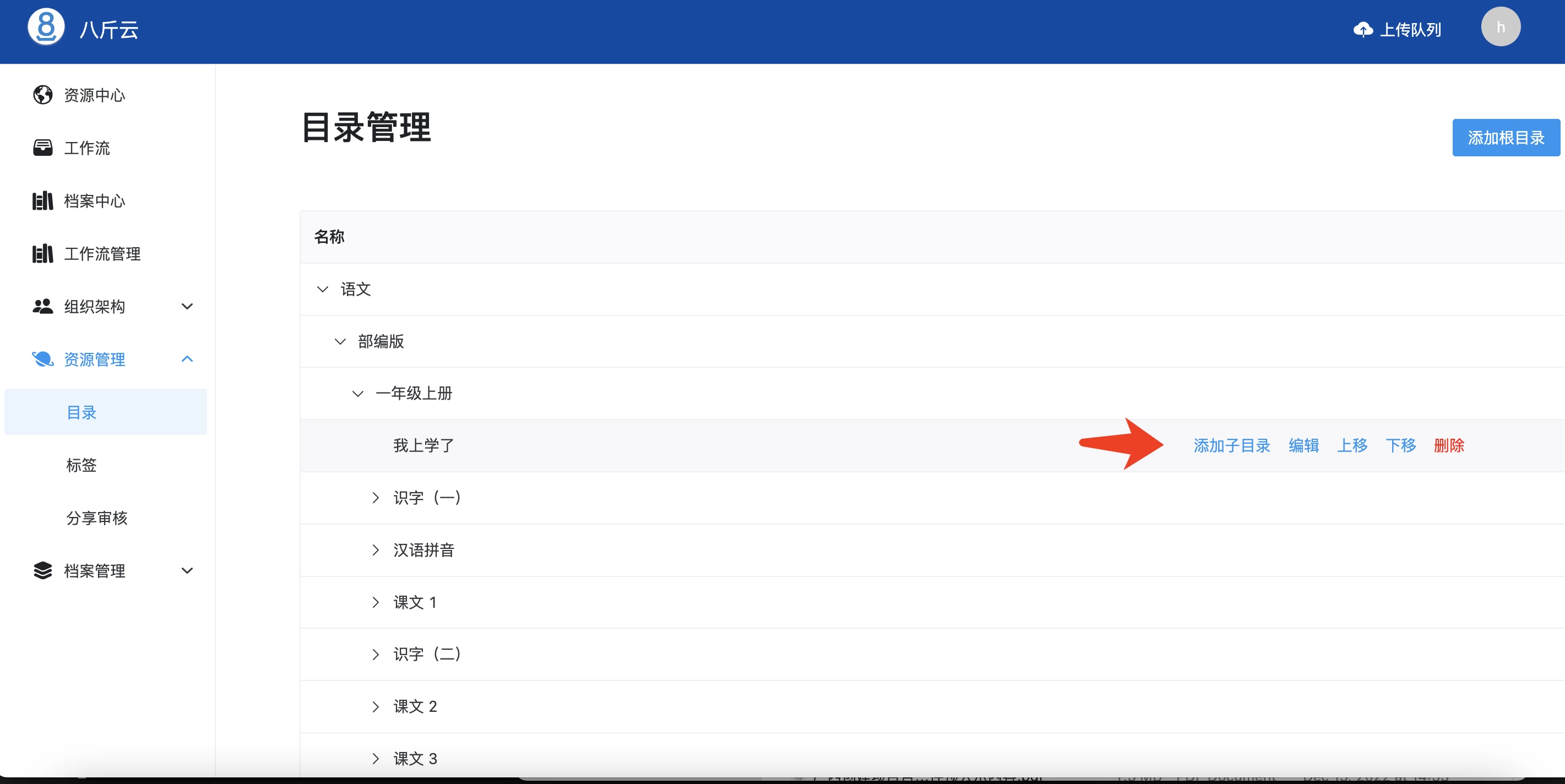Click the 档案管理 layers icon

42,570
